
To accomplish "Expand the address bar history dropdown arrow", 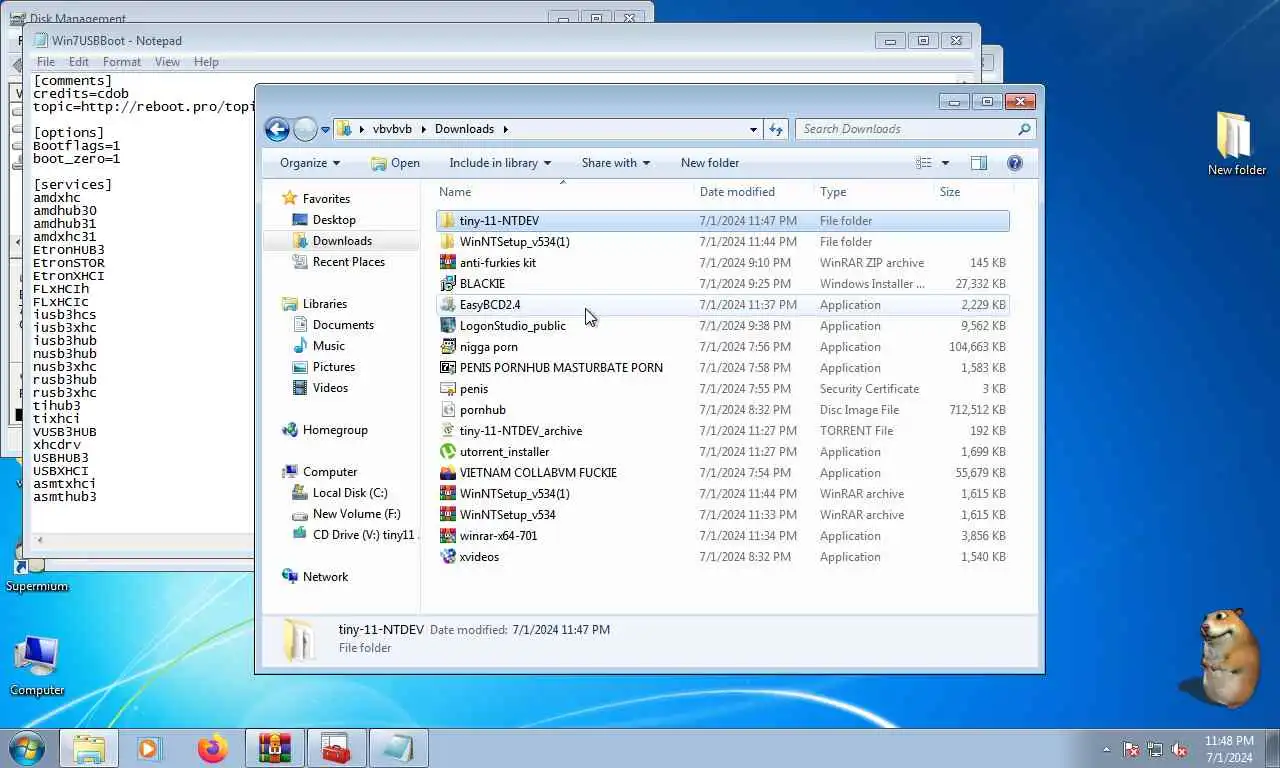I will tap(753, 129).
